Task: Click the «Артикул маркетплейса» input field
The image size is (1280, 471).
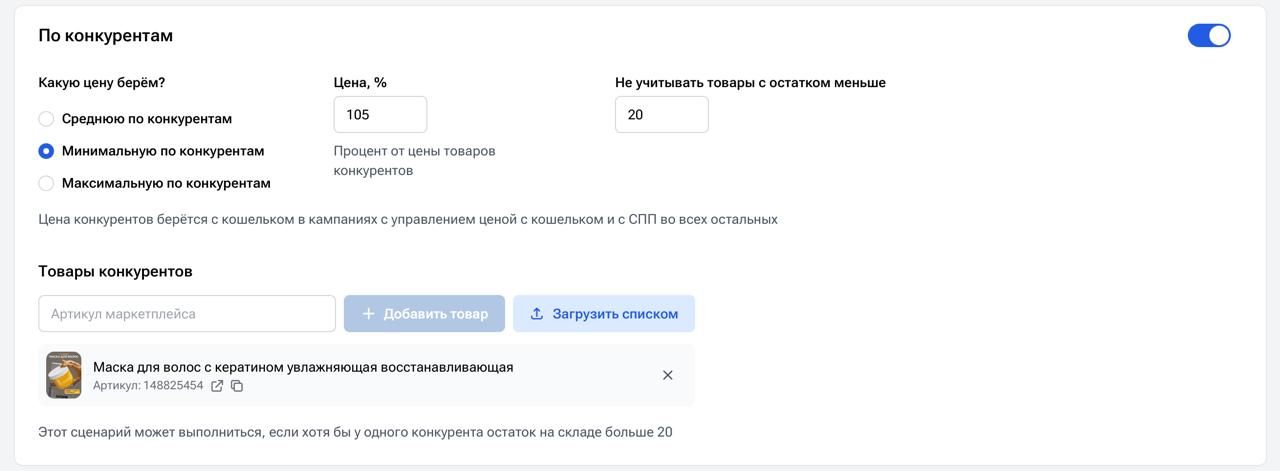Action: click(x=187, y=314)
